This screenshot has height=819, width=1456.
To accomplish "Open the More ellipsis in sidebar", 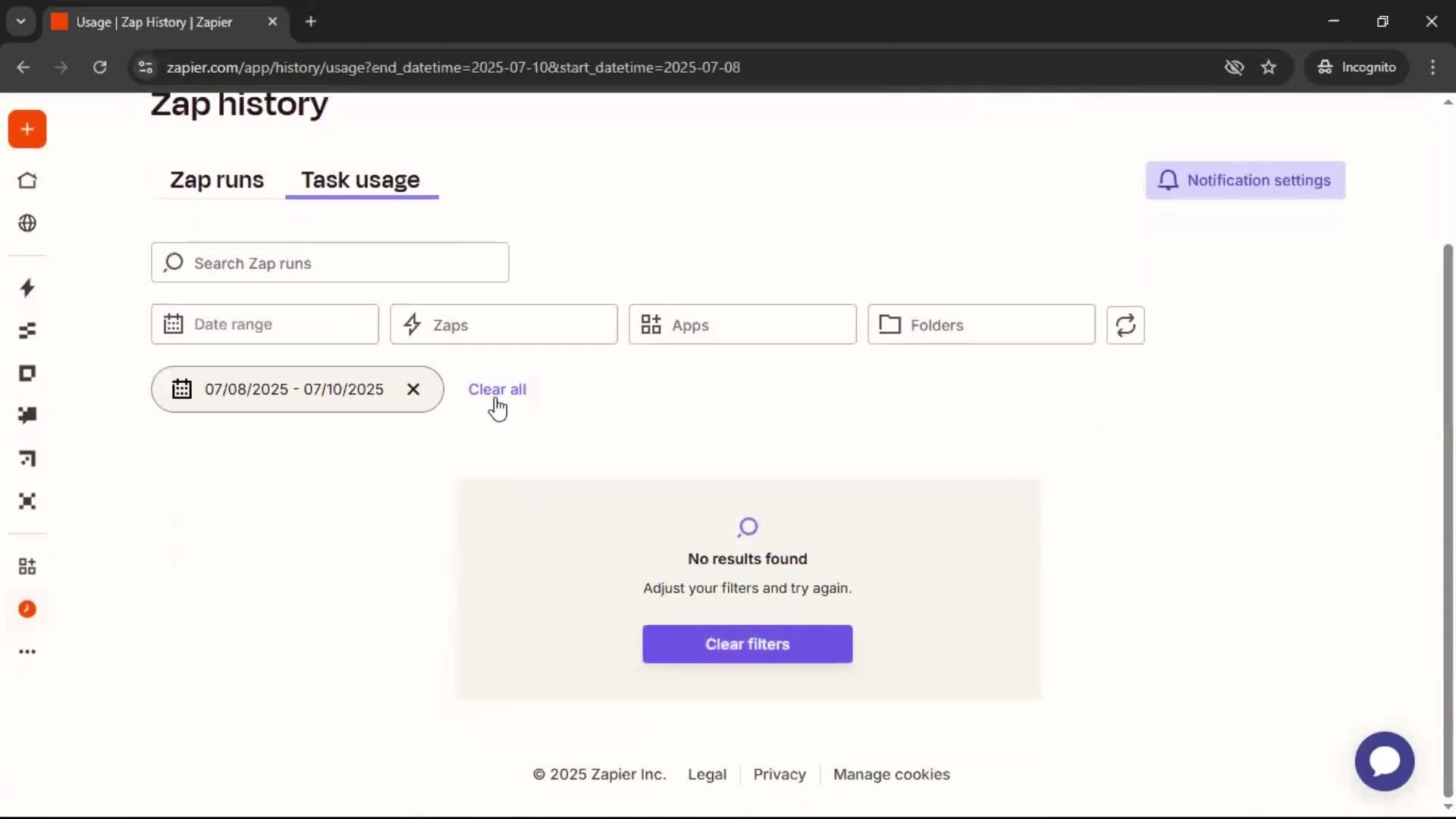I will (x=27, y=651).
